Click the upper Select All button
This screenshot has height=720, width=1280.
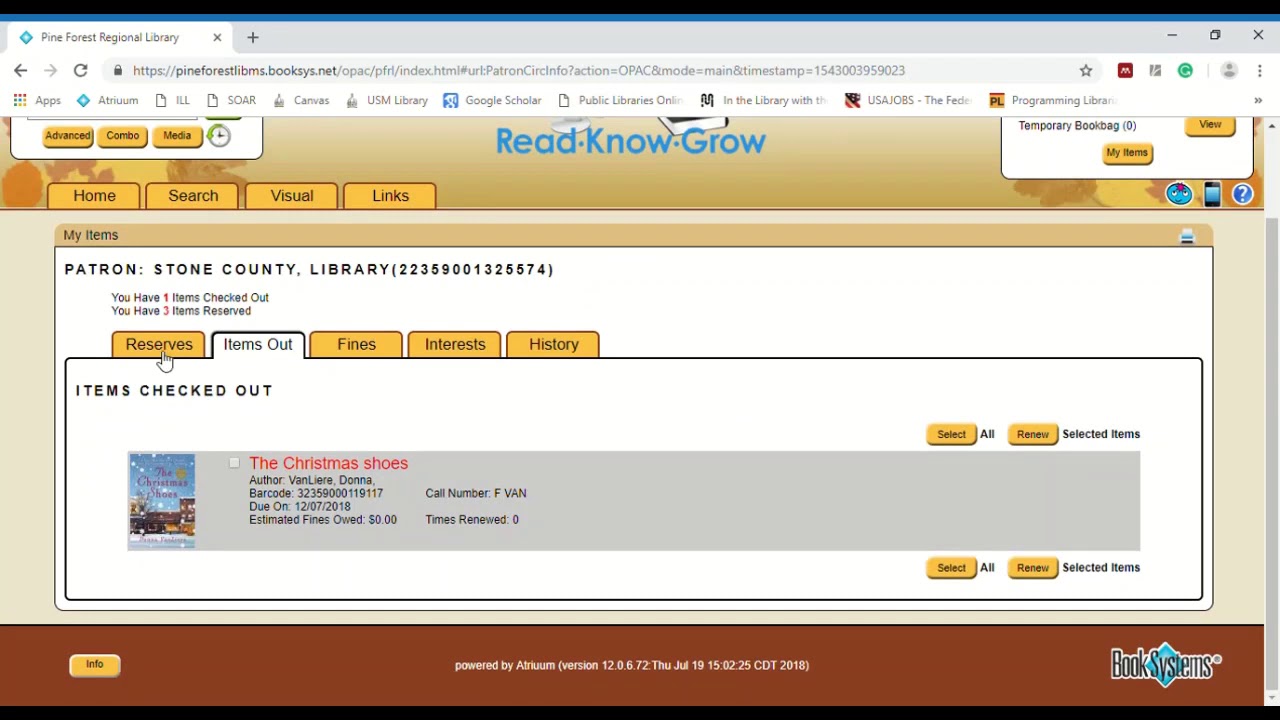pyautogui.click(x=951, y=434)
